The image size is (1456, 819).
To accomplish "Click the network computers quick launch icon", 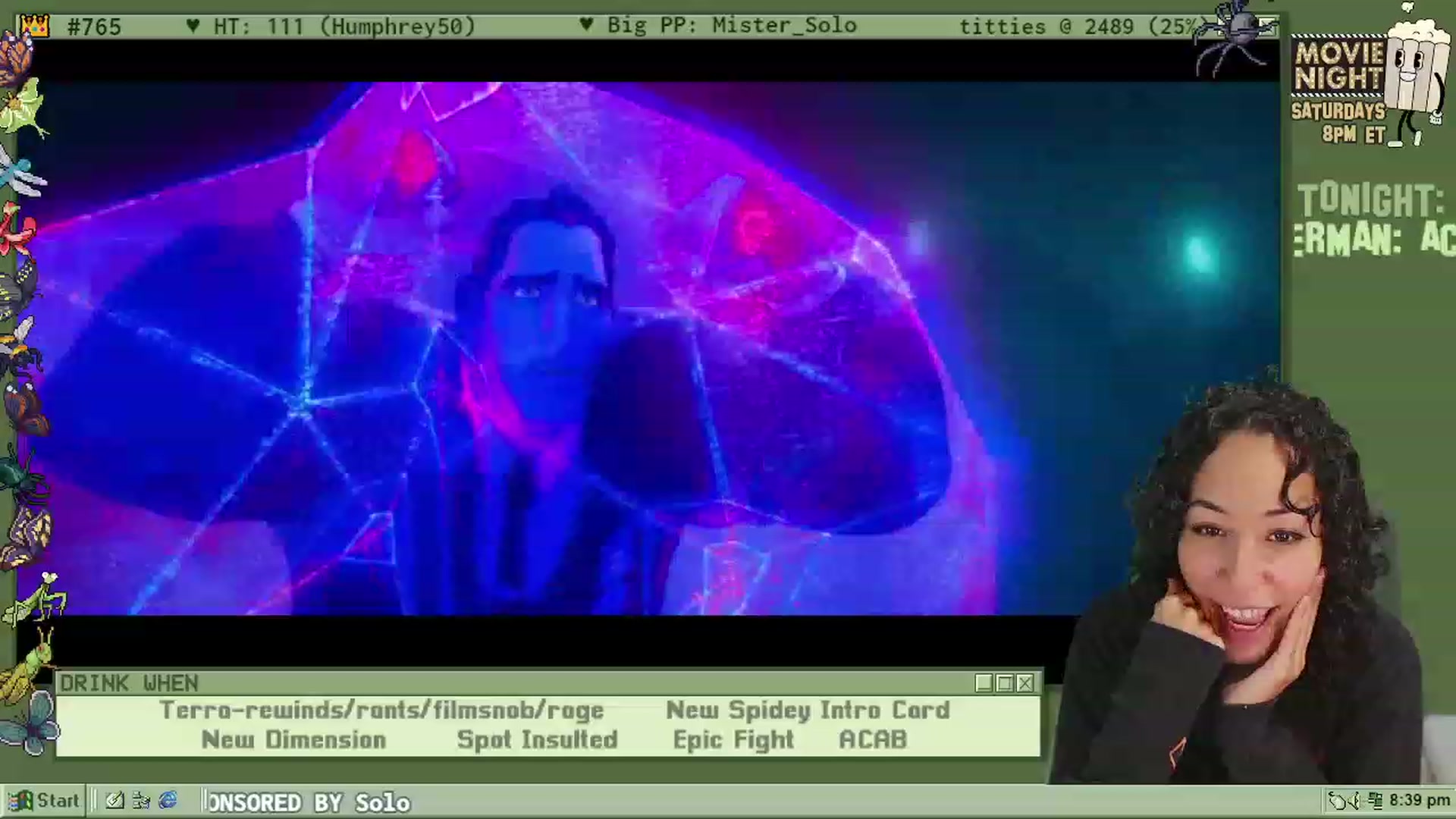I will (x=141, y=801).
